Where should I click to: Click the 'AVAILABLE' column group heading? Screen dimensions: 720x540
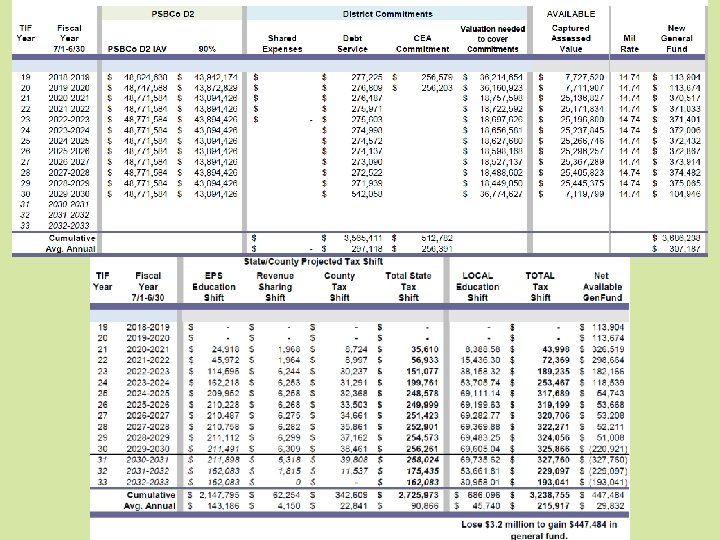[x=570, y=14]
